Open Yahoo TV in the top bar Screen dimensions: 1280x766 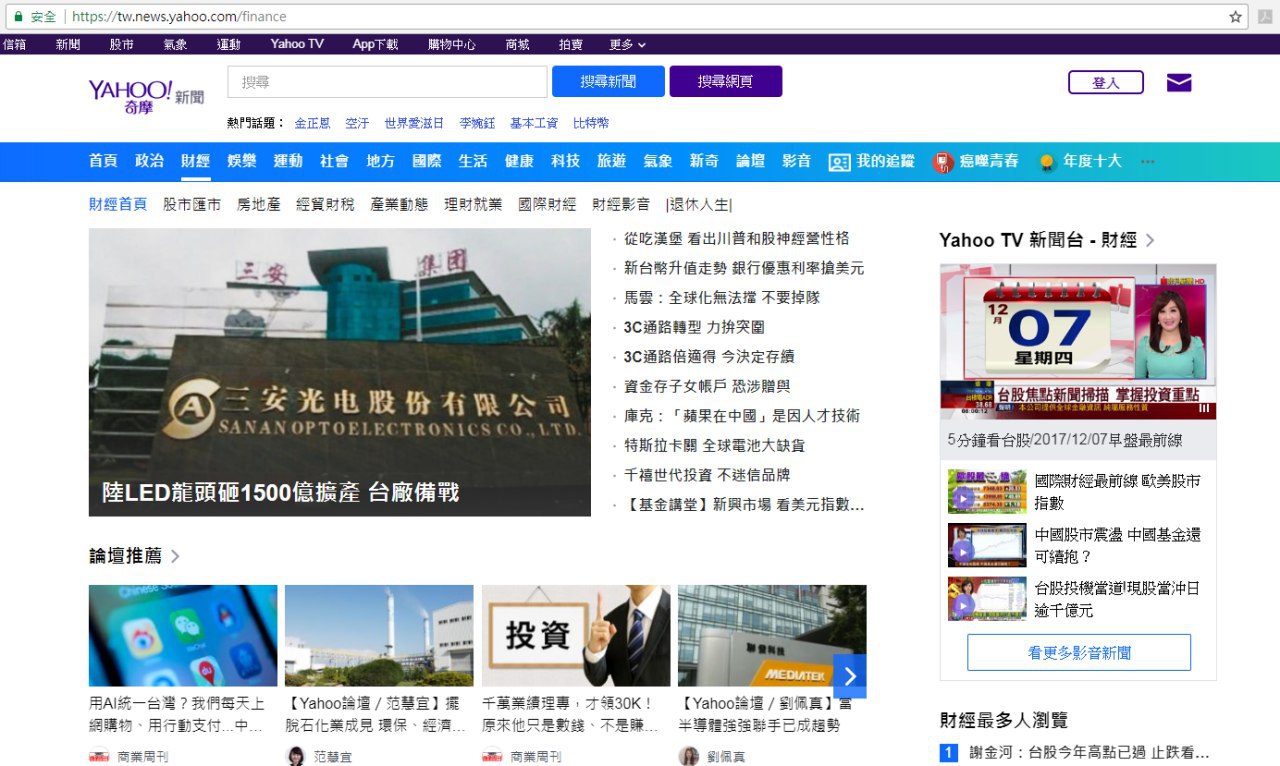click(297, 44)
